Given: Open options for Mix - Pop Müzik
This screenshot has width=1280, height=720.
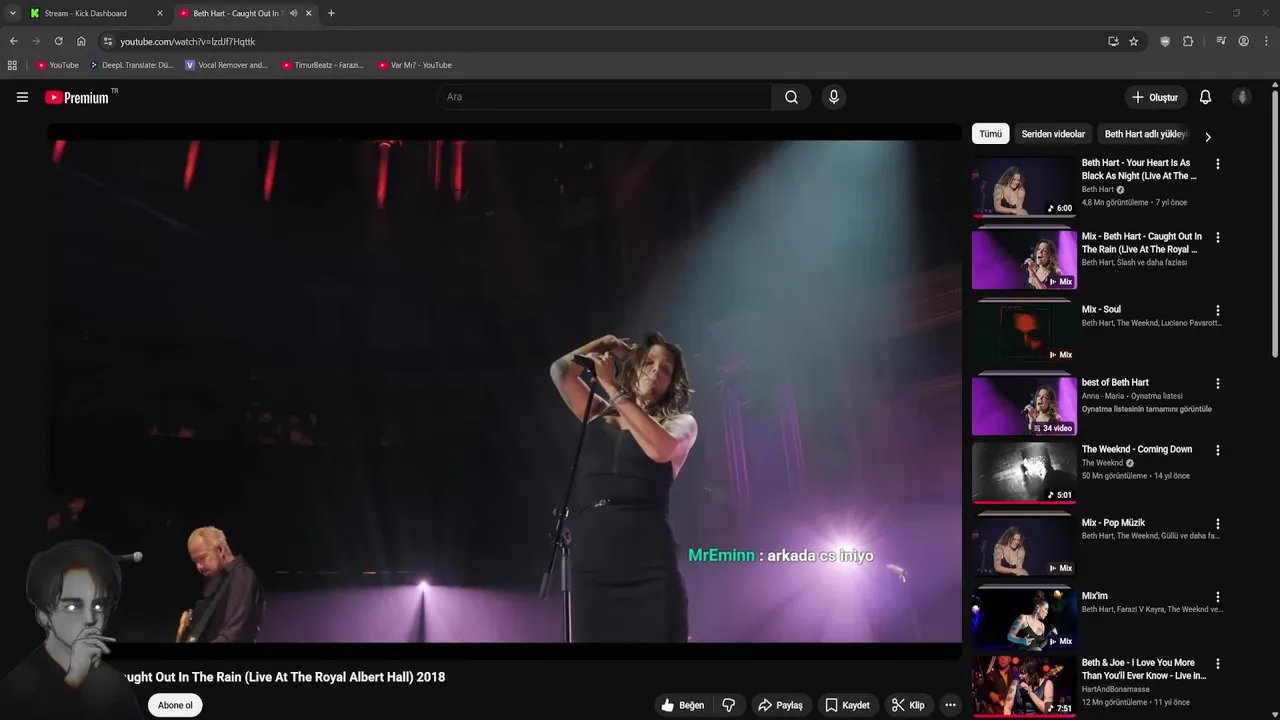Looking at the screenshot, I should tap(1217, 524).
